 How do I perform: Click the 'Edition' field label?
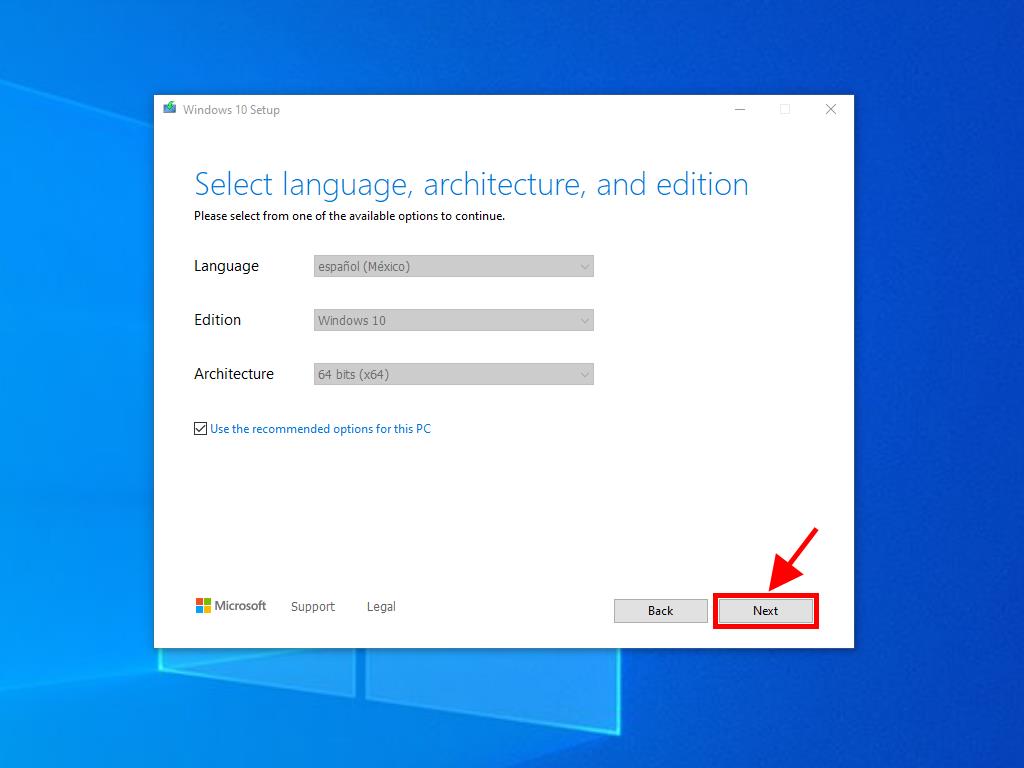217,320
